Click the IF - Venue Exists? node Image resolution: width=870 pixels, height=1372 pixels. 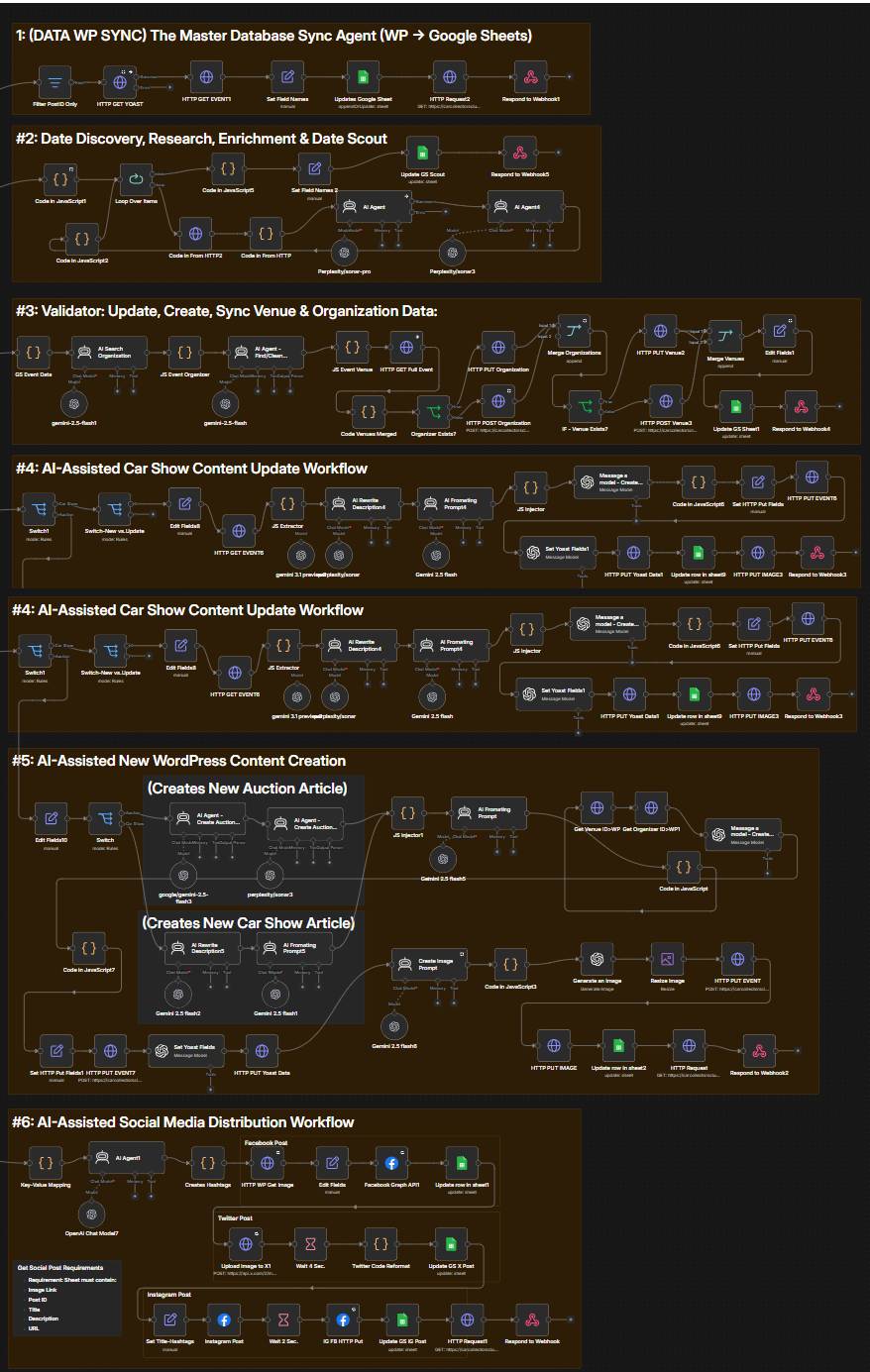pos(586,404)
